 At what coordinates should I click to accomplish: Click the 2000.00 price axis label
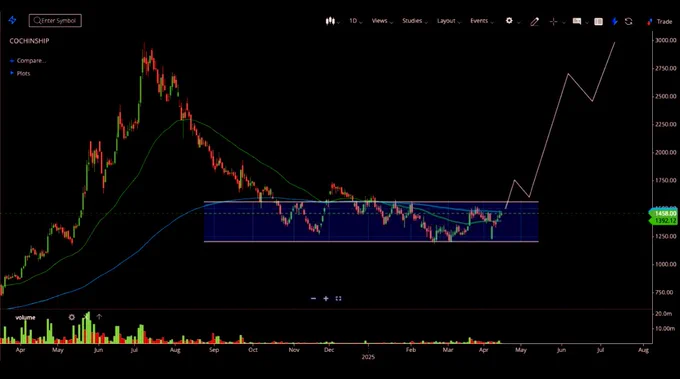(666, 152)
